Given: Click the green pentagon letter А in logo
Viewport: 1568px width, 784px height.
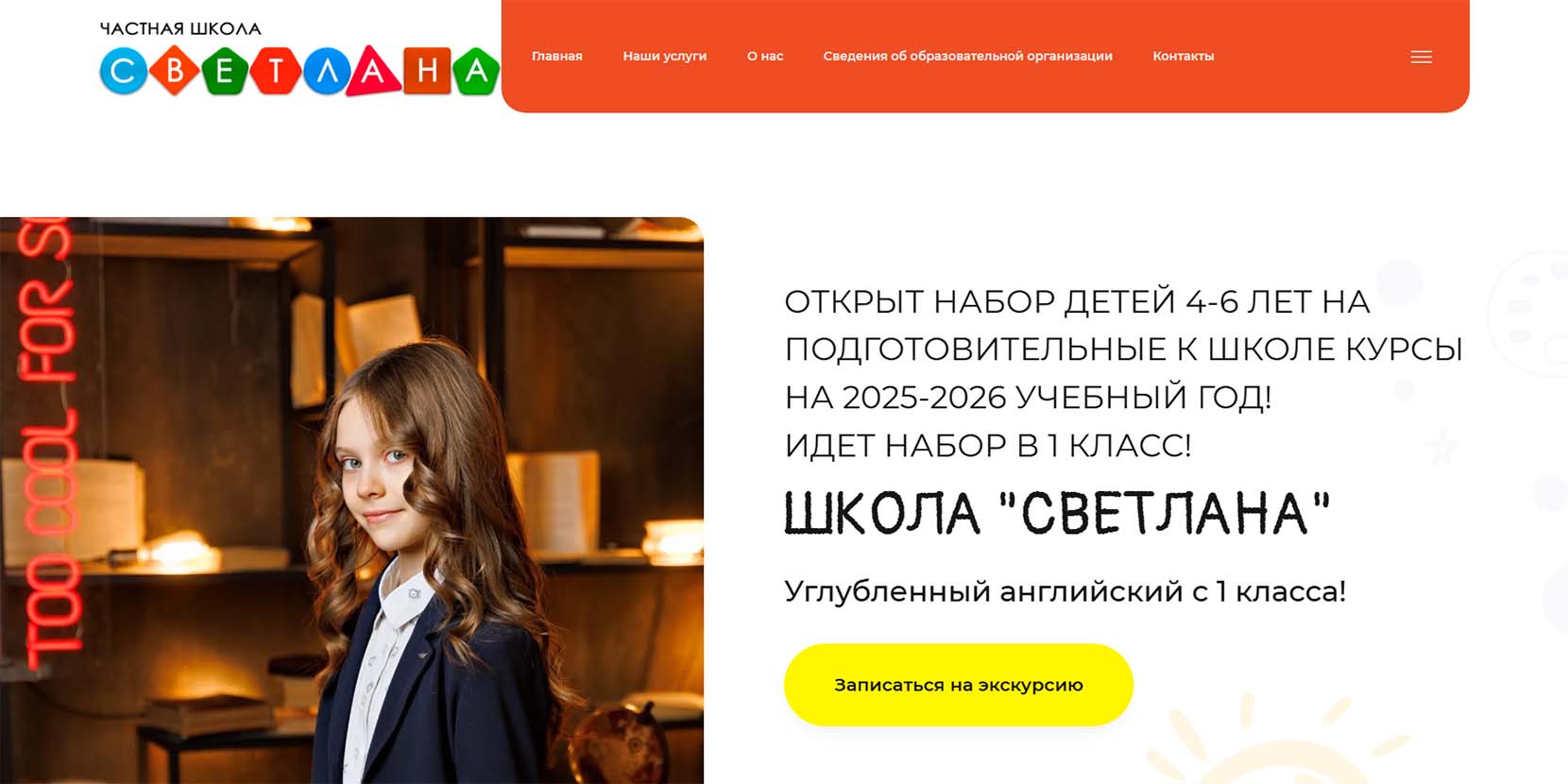Looking at the screenshot, I should [x=476, y=71].
